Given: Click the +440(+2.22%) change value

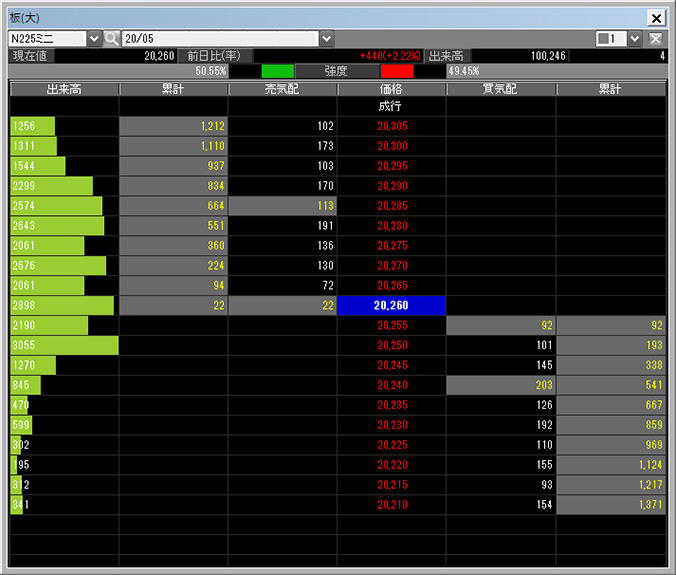Looking at the screenshot, I should coord(390,56).
